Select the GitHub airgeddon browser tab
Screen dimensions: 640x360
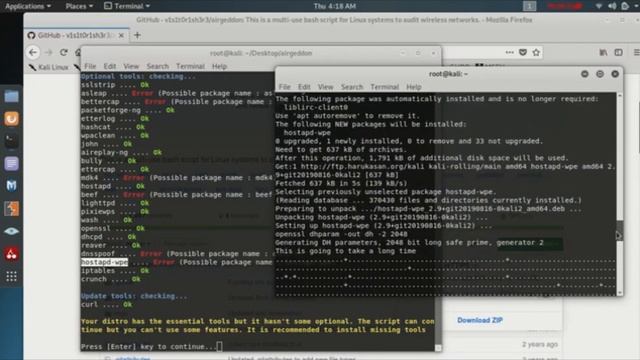click(x=76, y=36)
